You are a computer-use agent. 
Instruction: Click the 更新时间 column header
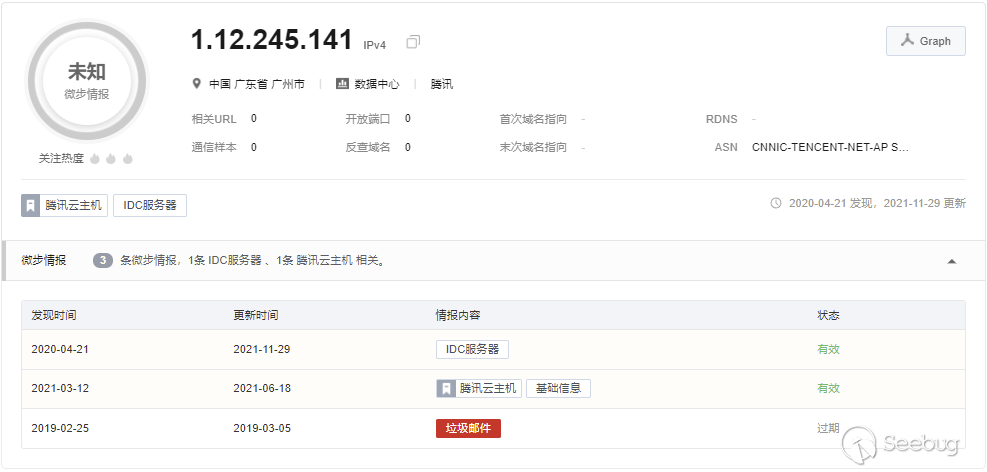(x=256, y=315)
